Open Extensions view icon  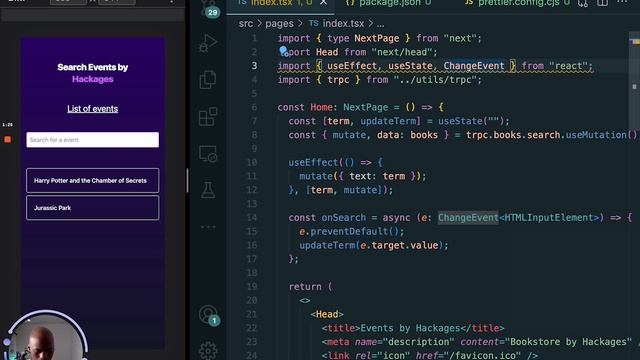208,117
